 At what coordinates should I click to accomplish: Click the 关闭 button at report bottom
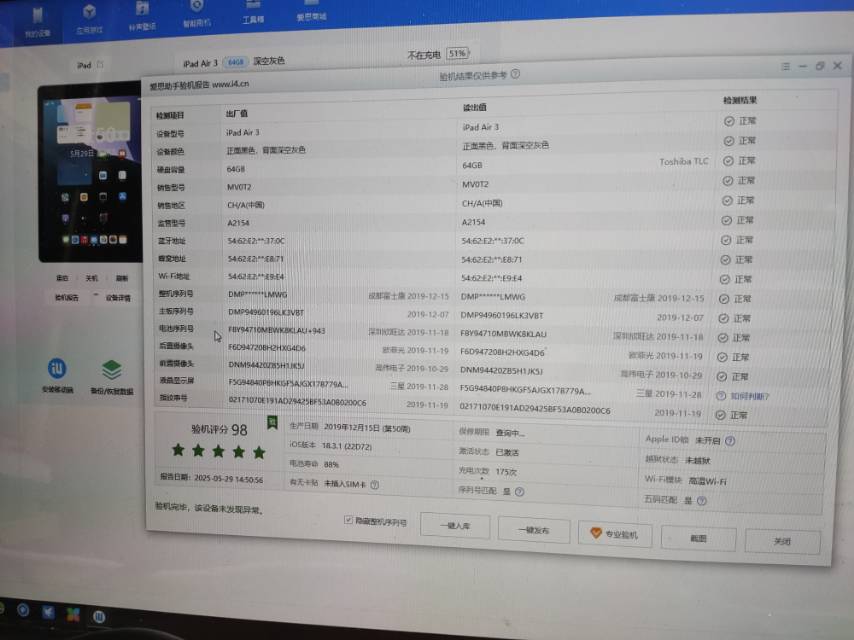782,541
